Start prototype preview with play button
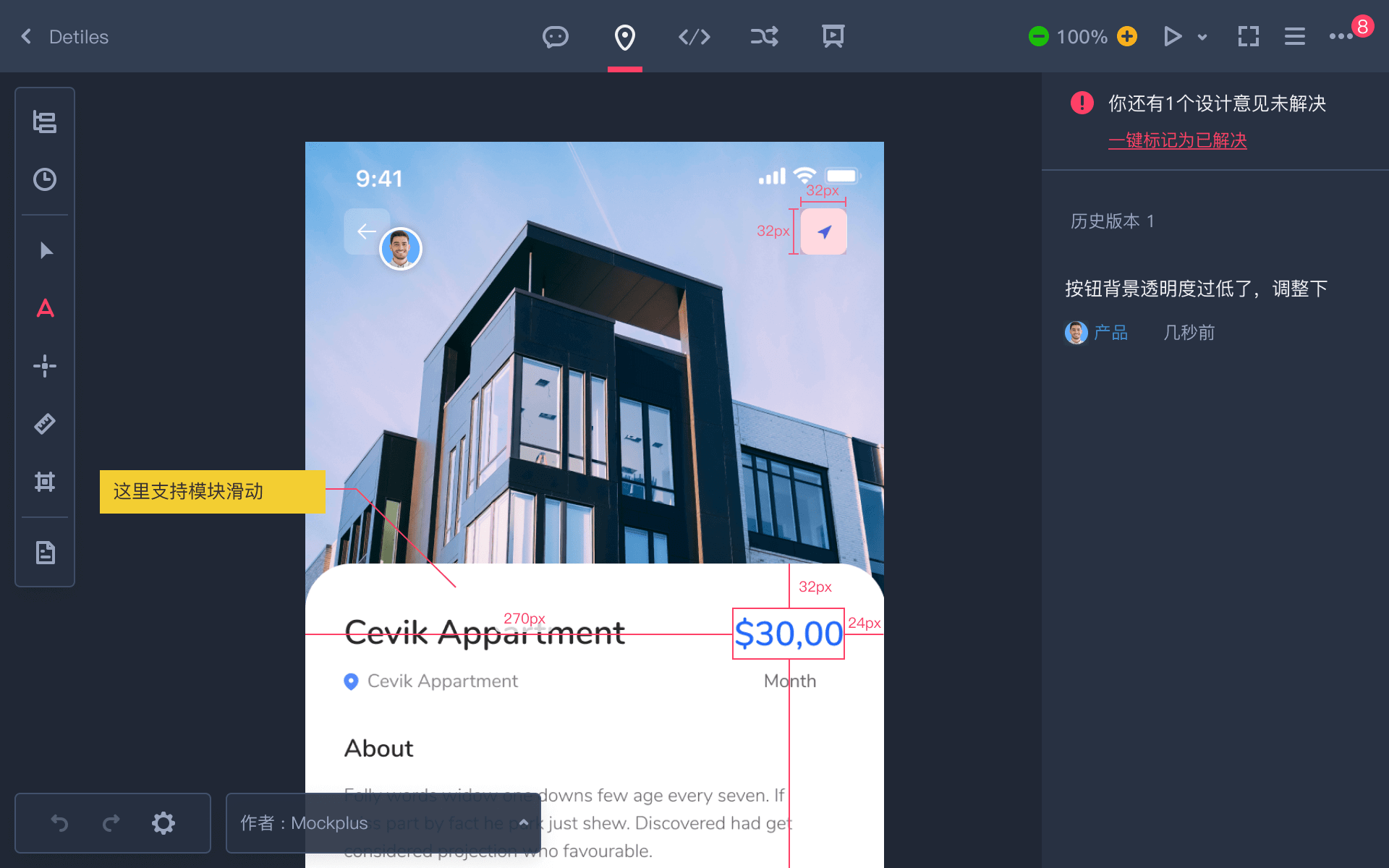The height and width of the screenshot is (868, 1389). coord(1172,36)
